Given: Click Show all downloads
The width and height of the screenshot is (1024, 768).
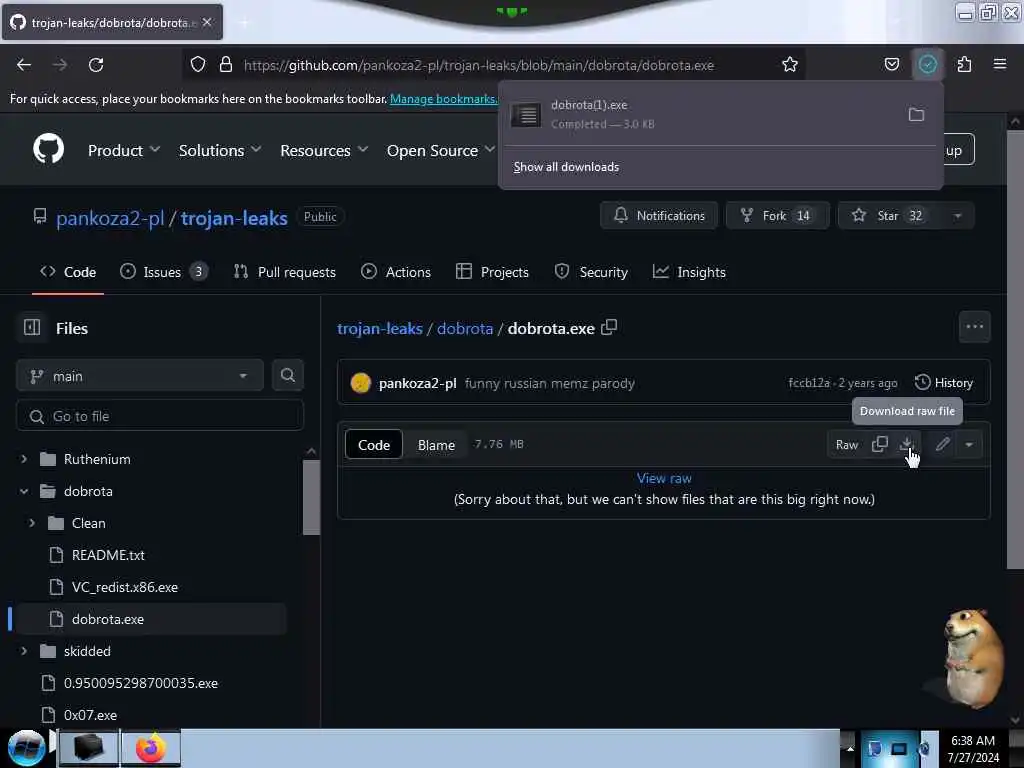Looking at the screenshot, I should (566, 167).
